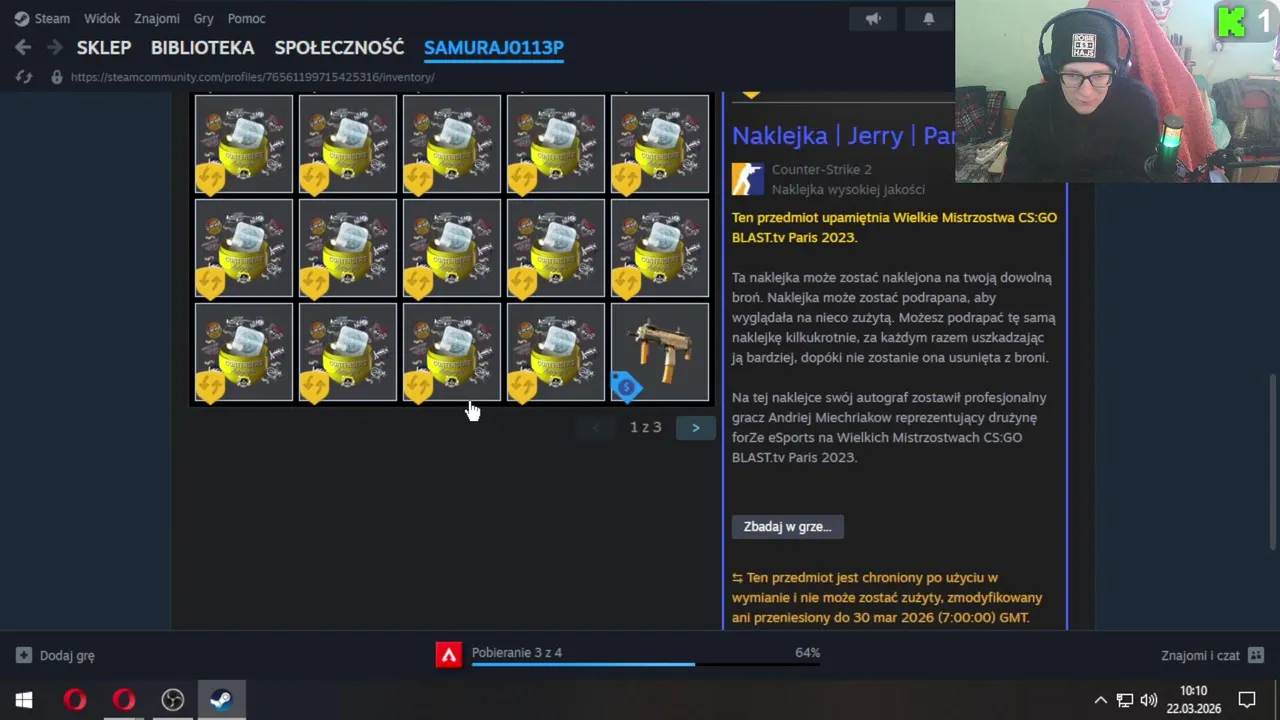The image size is (1280, 720).
Task: Click the Apex download icon in bottom bar
Action: point(449,655)
